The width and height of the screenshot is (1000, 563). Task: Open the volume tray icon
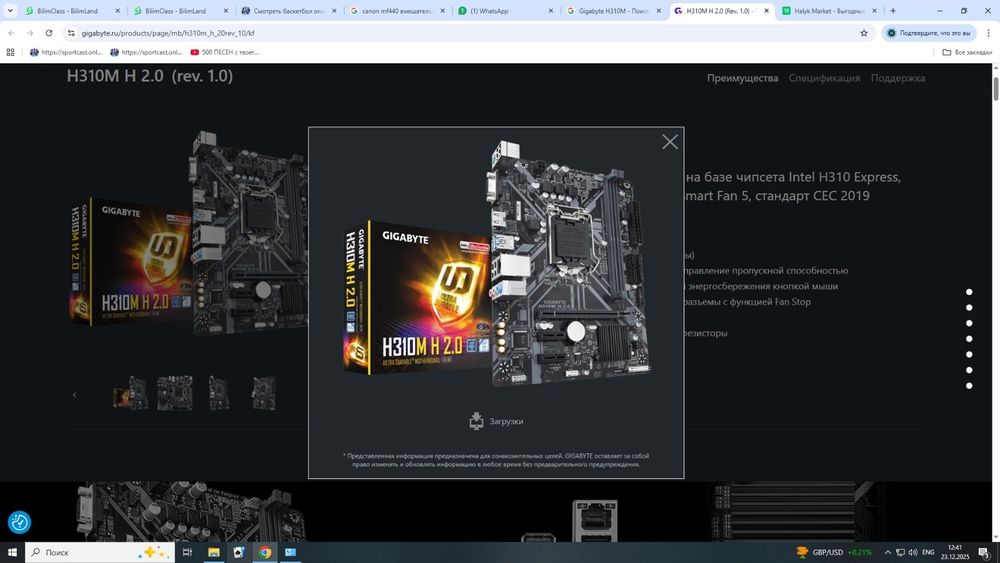(x=913, y=552)
